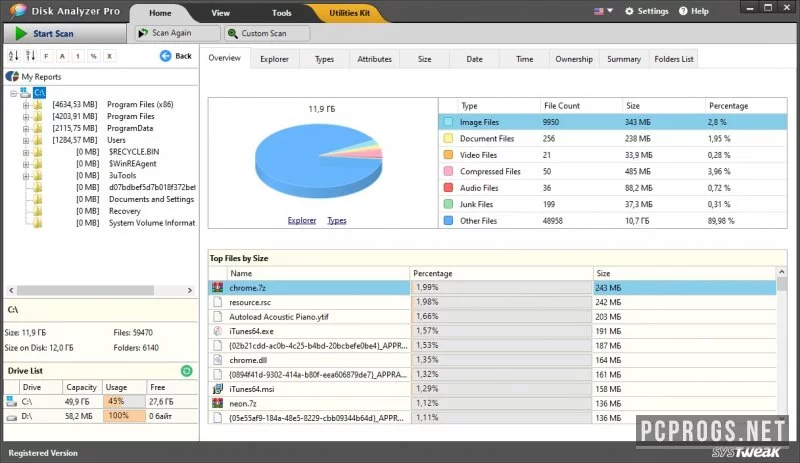The image size is (800, 463).
Task: Click the 1 toolbar icon
Action: pos(78,56)
